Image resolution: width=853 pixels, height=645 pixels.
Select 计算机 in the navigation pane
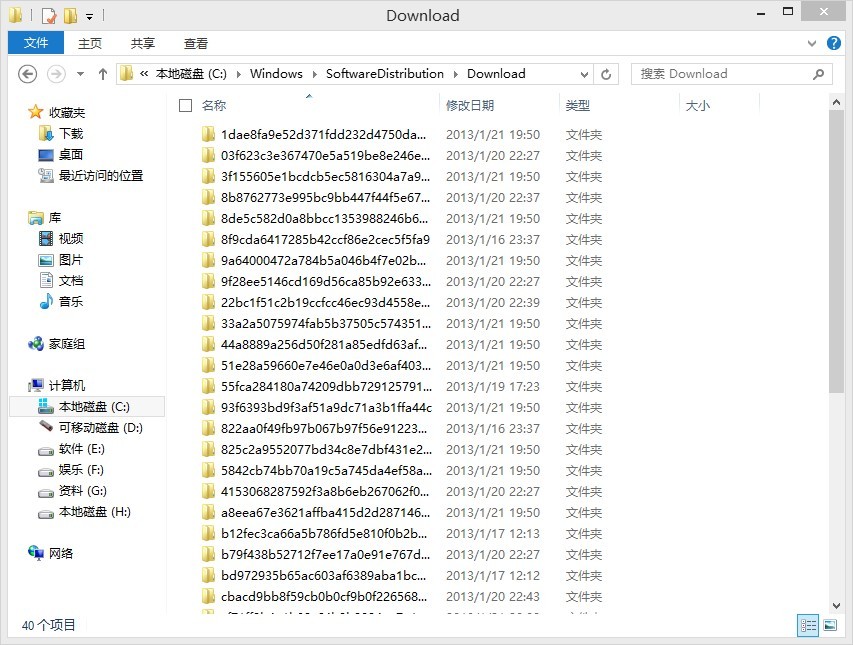(x=66, y=386)
